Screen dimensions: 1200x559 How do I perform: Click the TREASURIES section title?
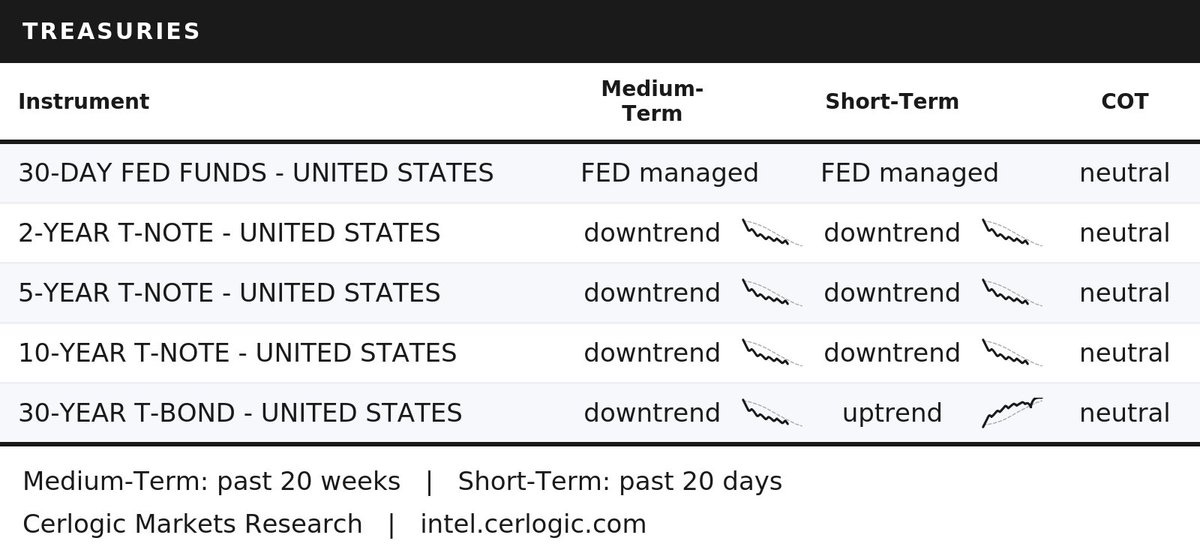pyautogui.click(x=111, y=32)
